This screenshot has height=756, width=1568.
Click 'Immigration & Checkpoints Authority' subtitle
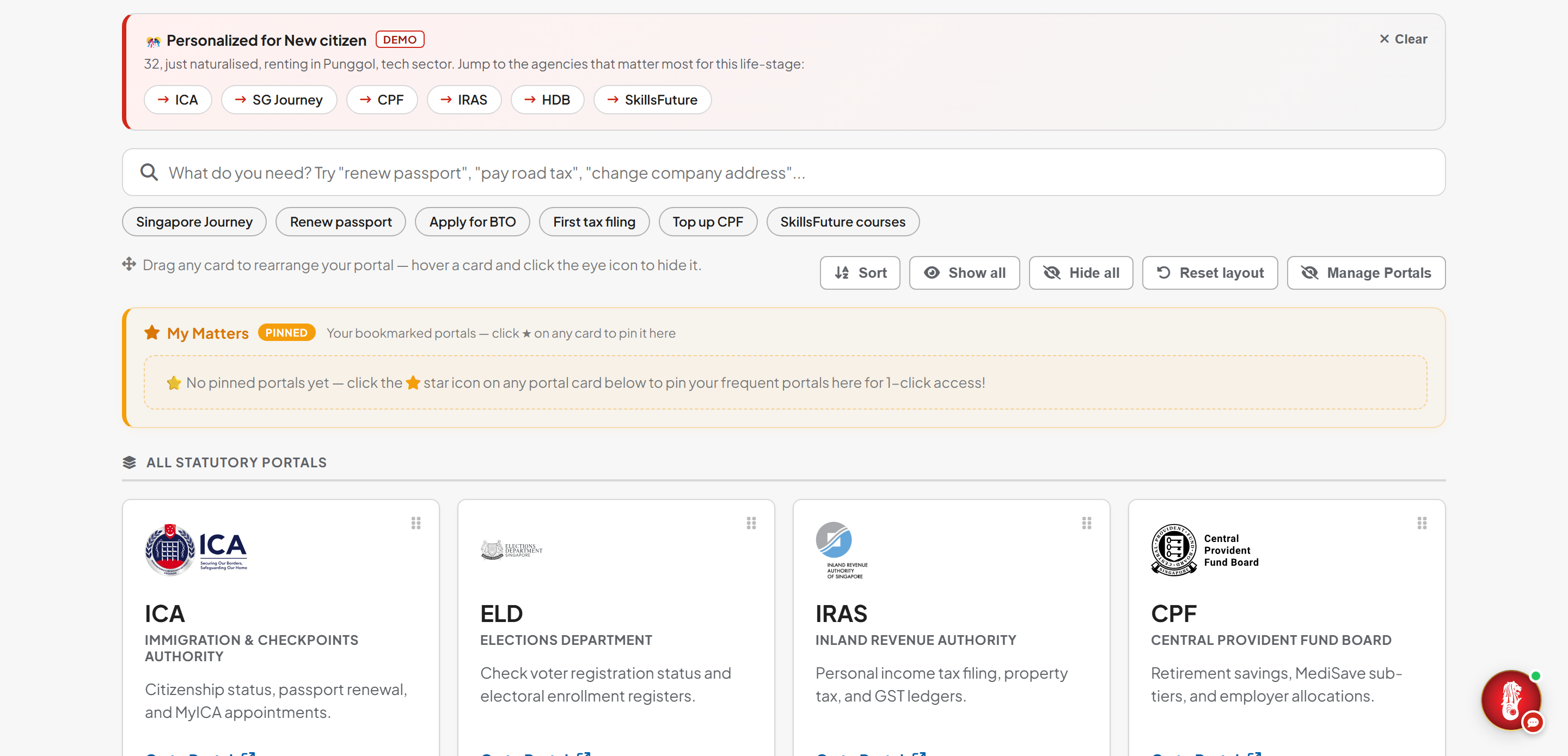tap(252, 648)
